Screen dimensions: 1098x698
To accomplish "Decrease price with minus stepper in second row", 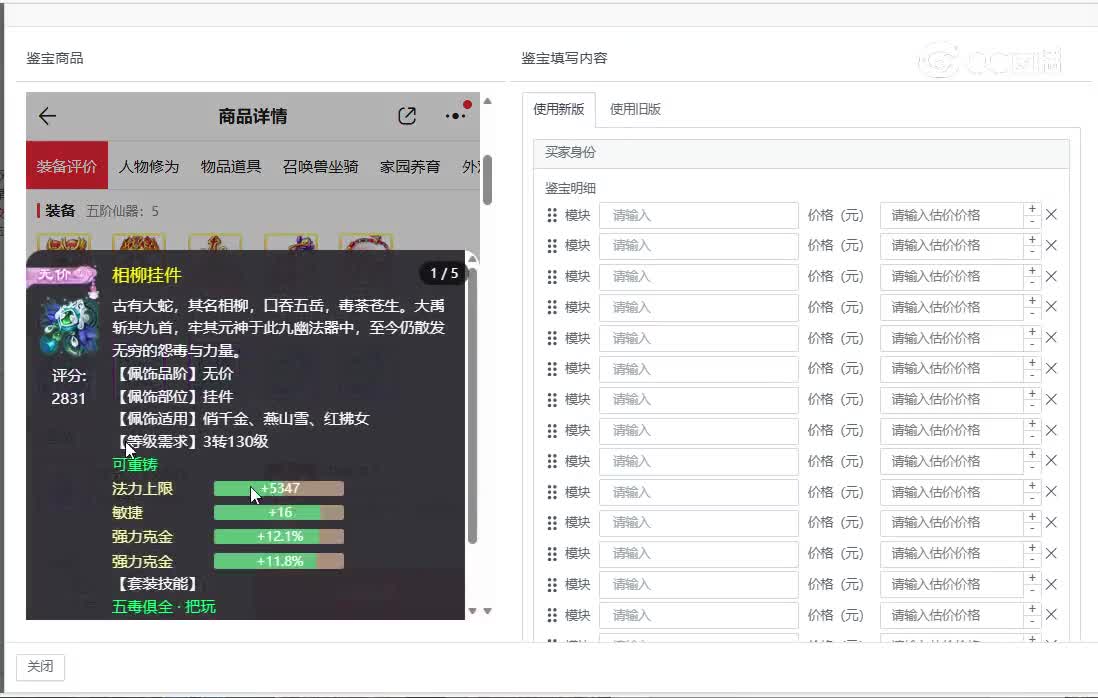I will [x=1031, y=252].
